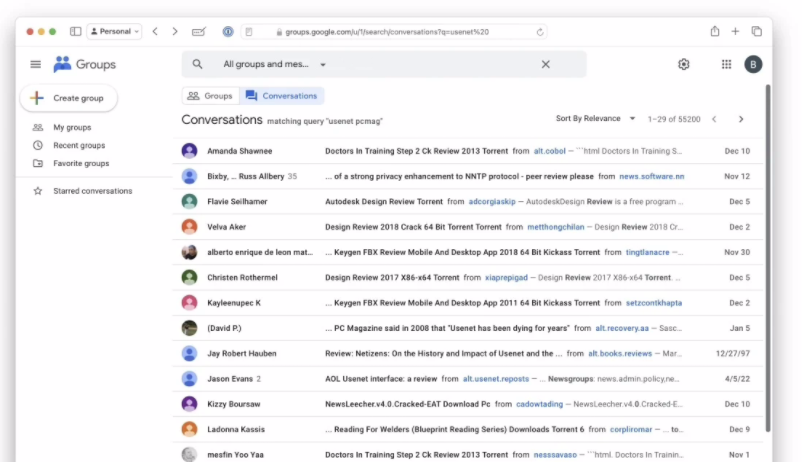
Task: Open the cadowtading group link
Action: 539,404
